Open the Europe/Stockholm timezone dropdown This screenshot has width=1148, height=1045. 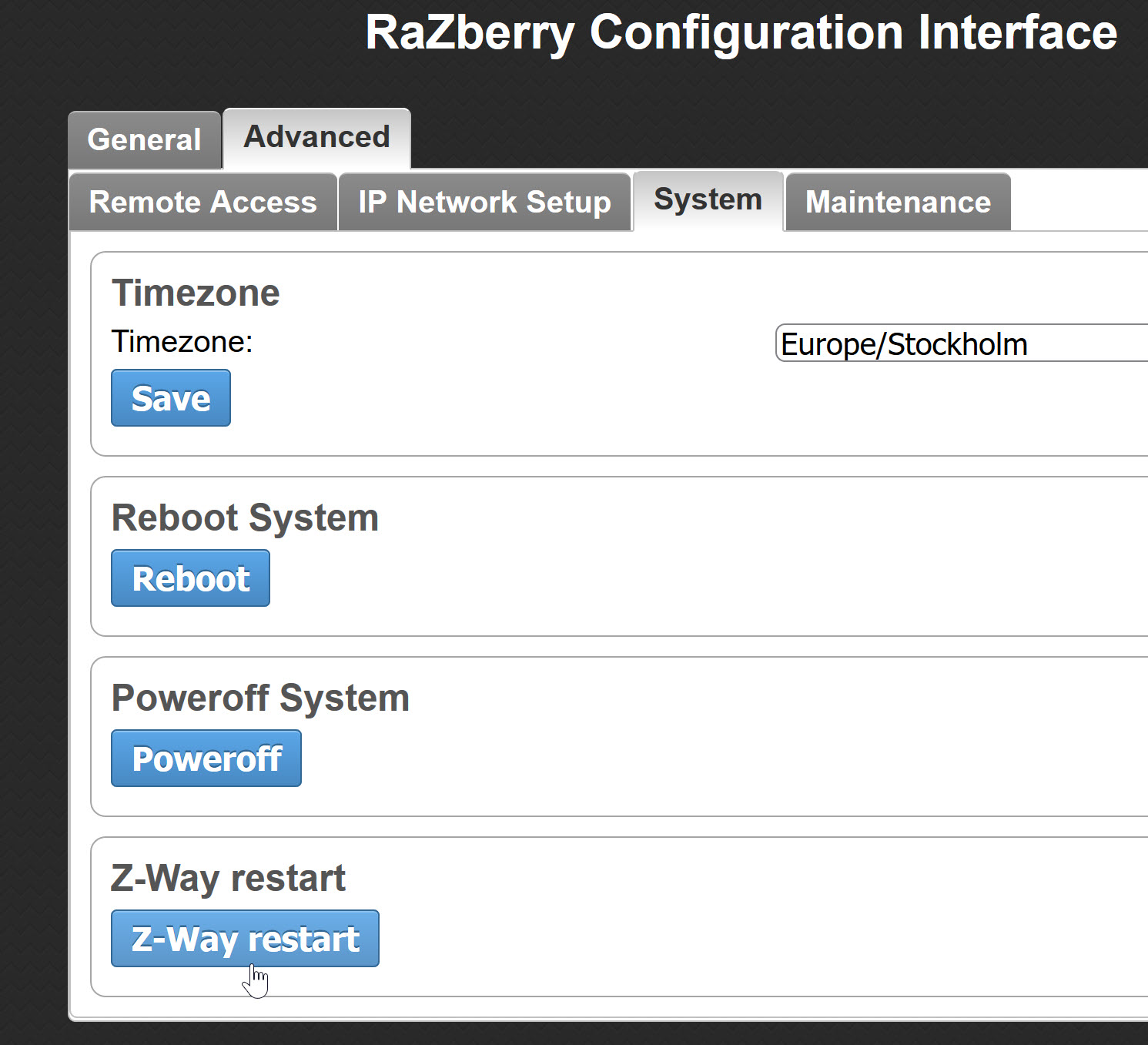pyautogui.click(x=962, y=343)
